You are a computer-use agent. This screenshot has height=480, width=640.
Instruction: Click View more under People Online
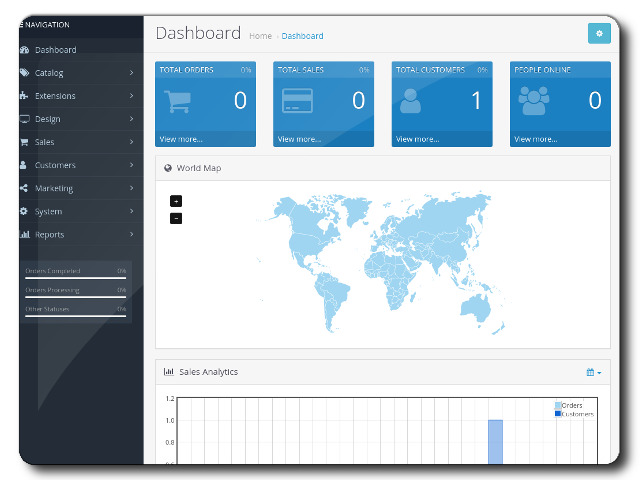click(534, 139)
